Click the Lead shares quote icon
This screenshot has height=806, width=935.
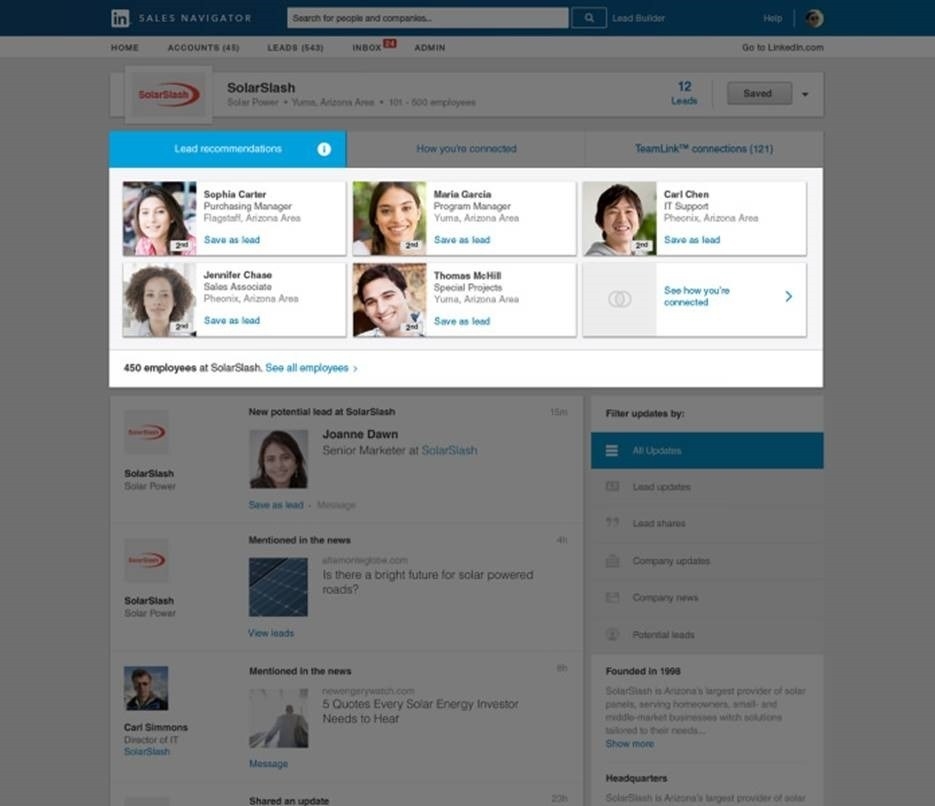(x=611, y=524)
